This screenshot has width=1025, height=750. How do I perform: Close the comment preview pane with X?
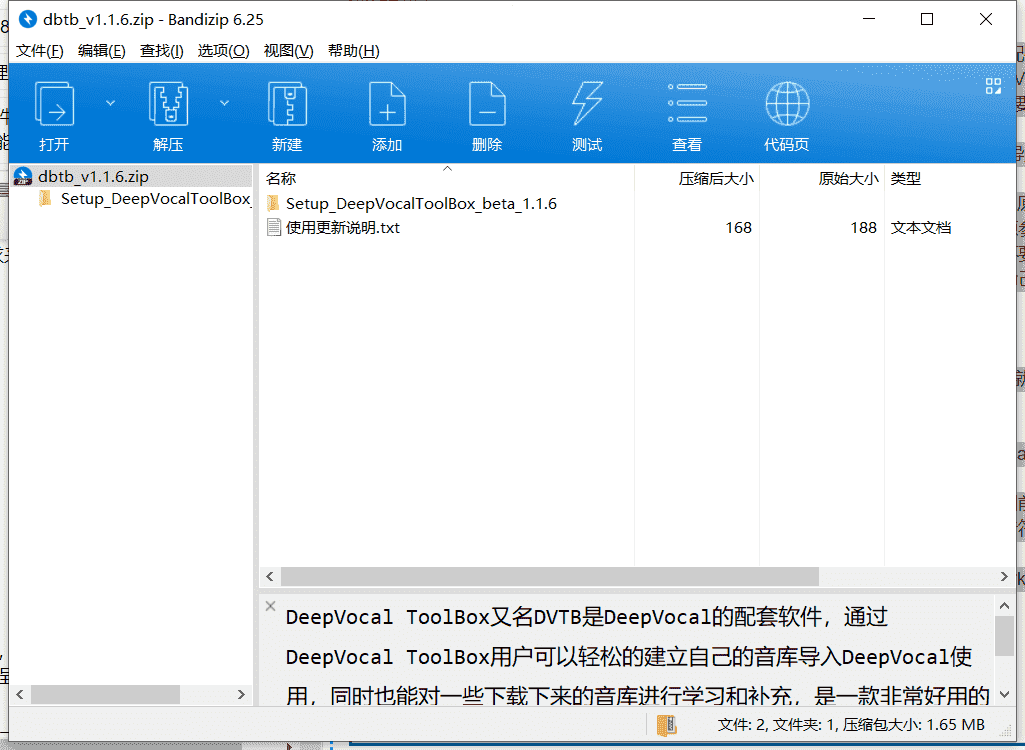tap(271, 606)
